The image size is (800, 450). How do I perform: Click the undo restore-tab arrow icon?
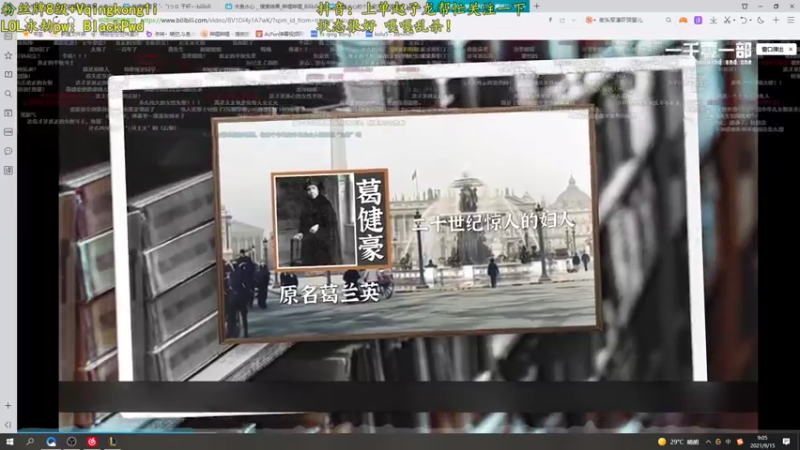(x=743, y=20)
